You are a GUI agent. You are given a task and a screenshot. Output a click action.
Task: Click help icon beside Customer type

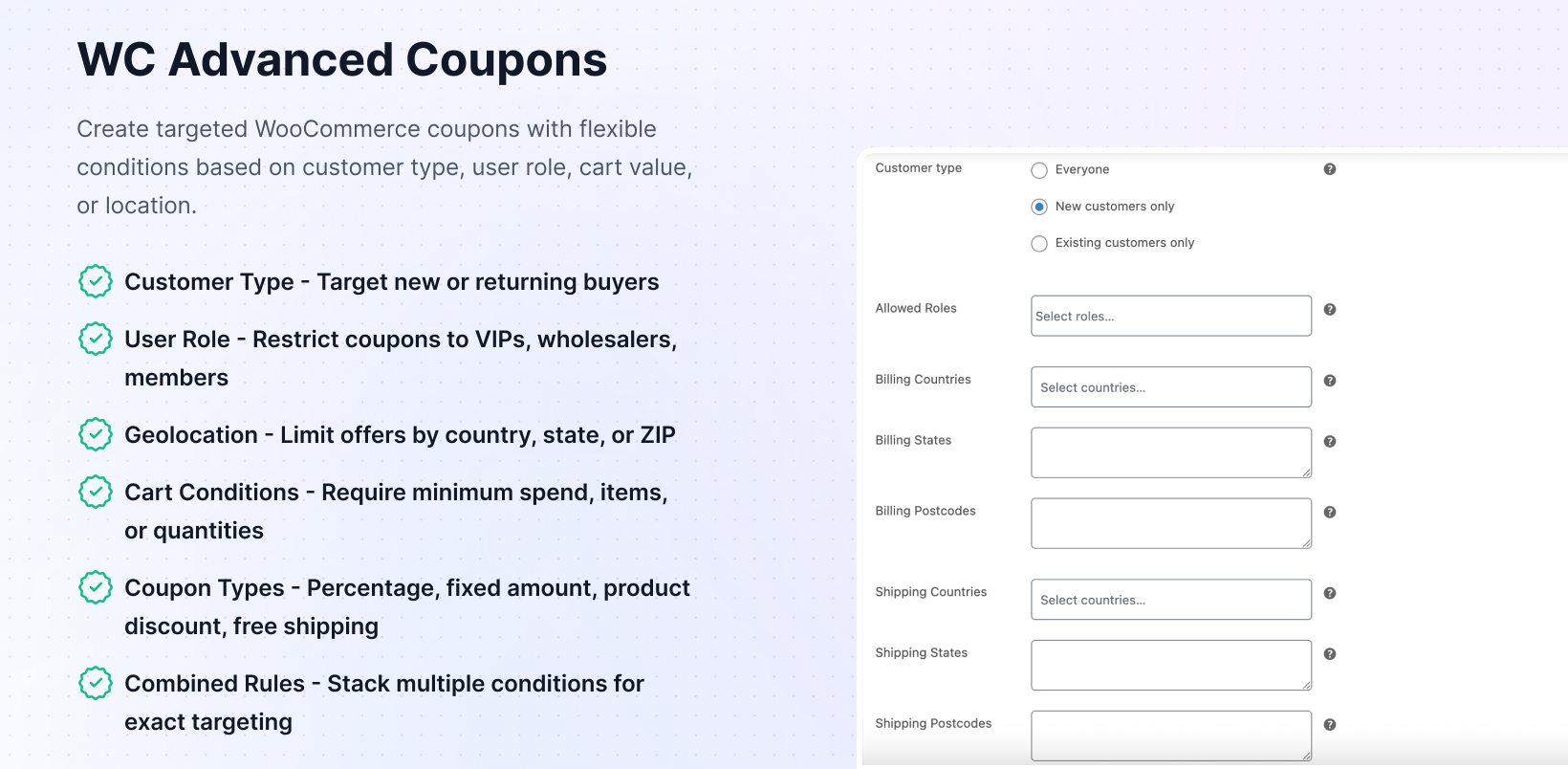1329,169
